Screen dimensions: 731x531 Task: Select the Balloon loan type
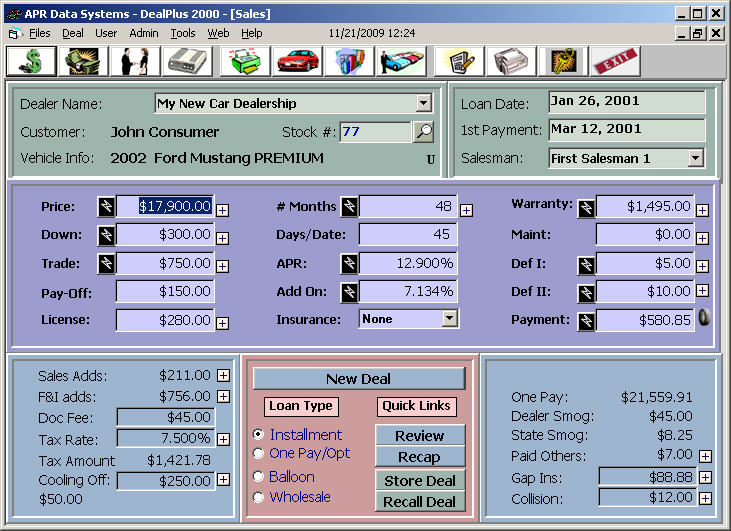[x=259, y=477]
